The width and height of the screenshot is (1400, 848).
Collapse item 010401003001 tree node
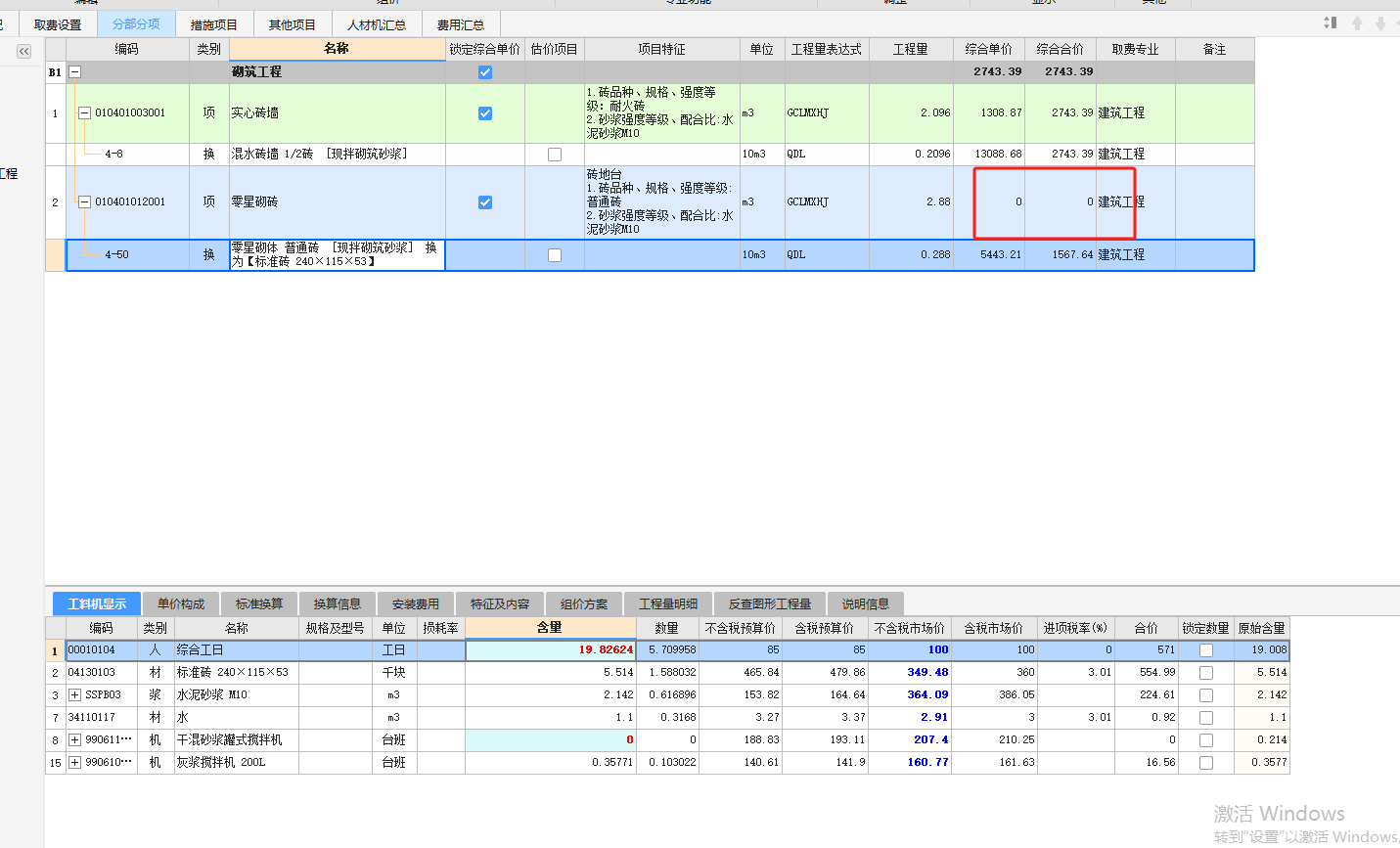84,113
